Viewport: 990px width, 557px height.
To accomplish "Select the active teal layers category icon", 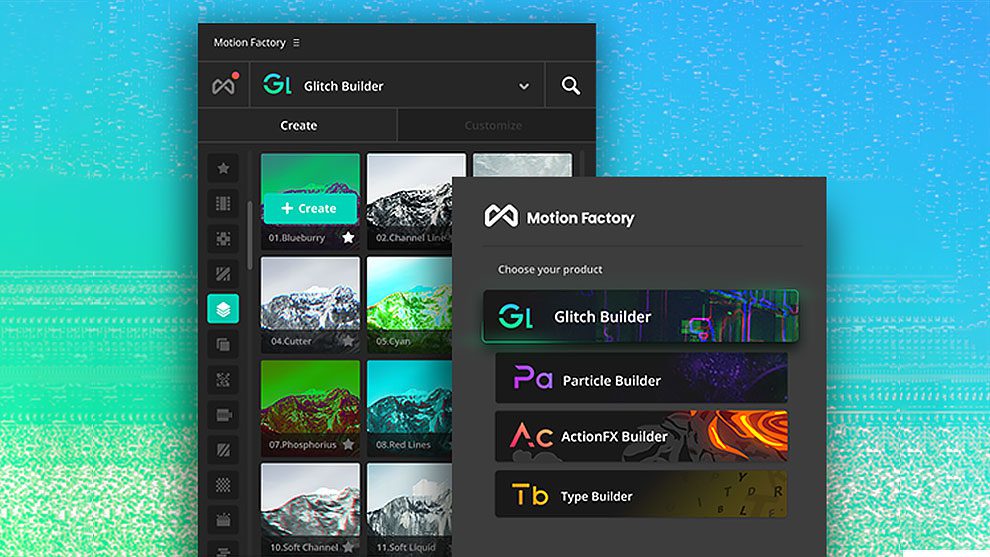I will point(223,309).
